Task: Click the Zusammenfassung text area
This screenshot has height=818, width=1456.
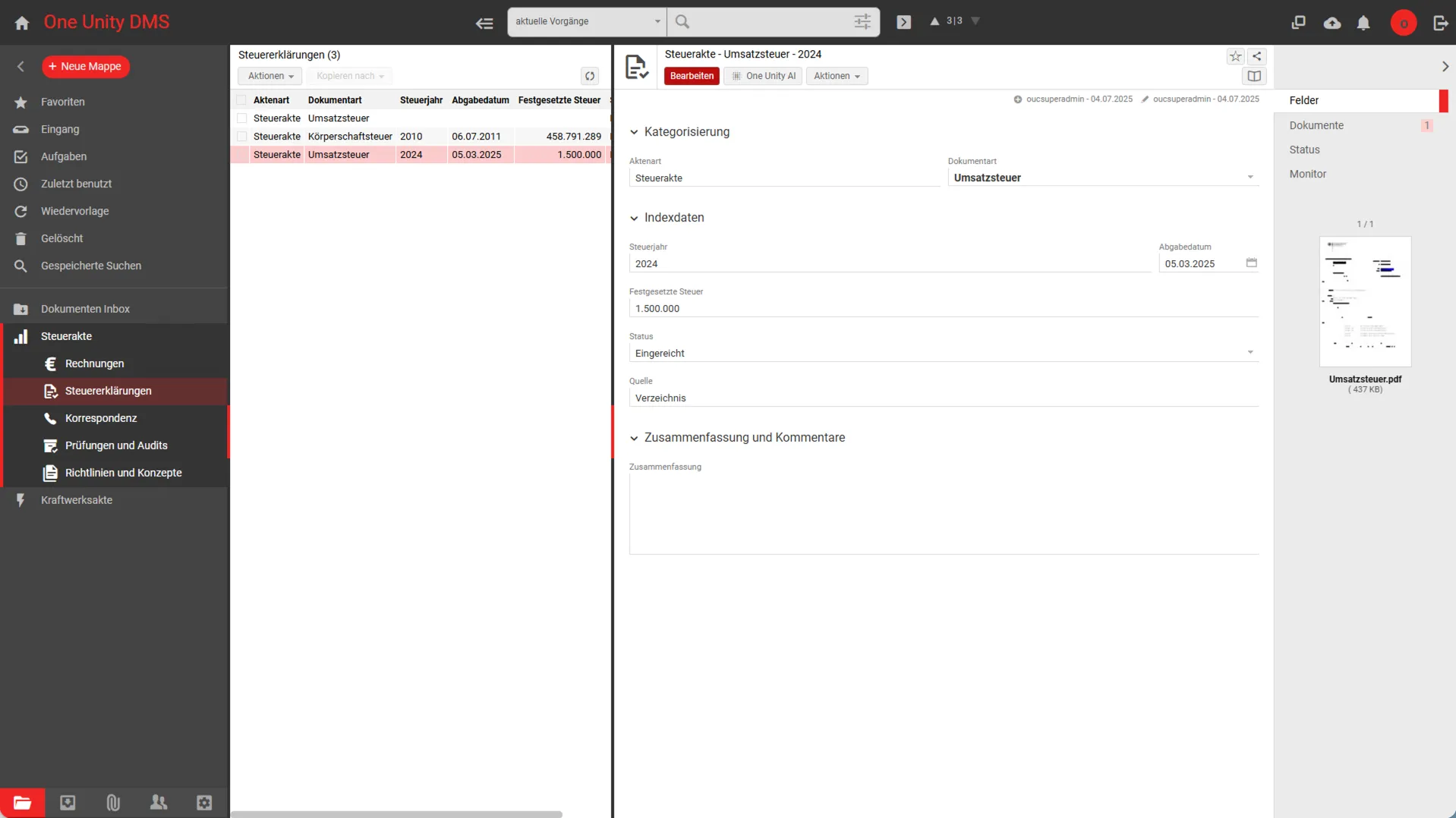Action: tap(944, 514)
